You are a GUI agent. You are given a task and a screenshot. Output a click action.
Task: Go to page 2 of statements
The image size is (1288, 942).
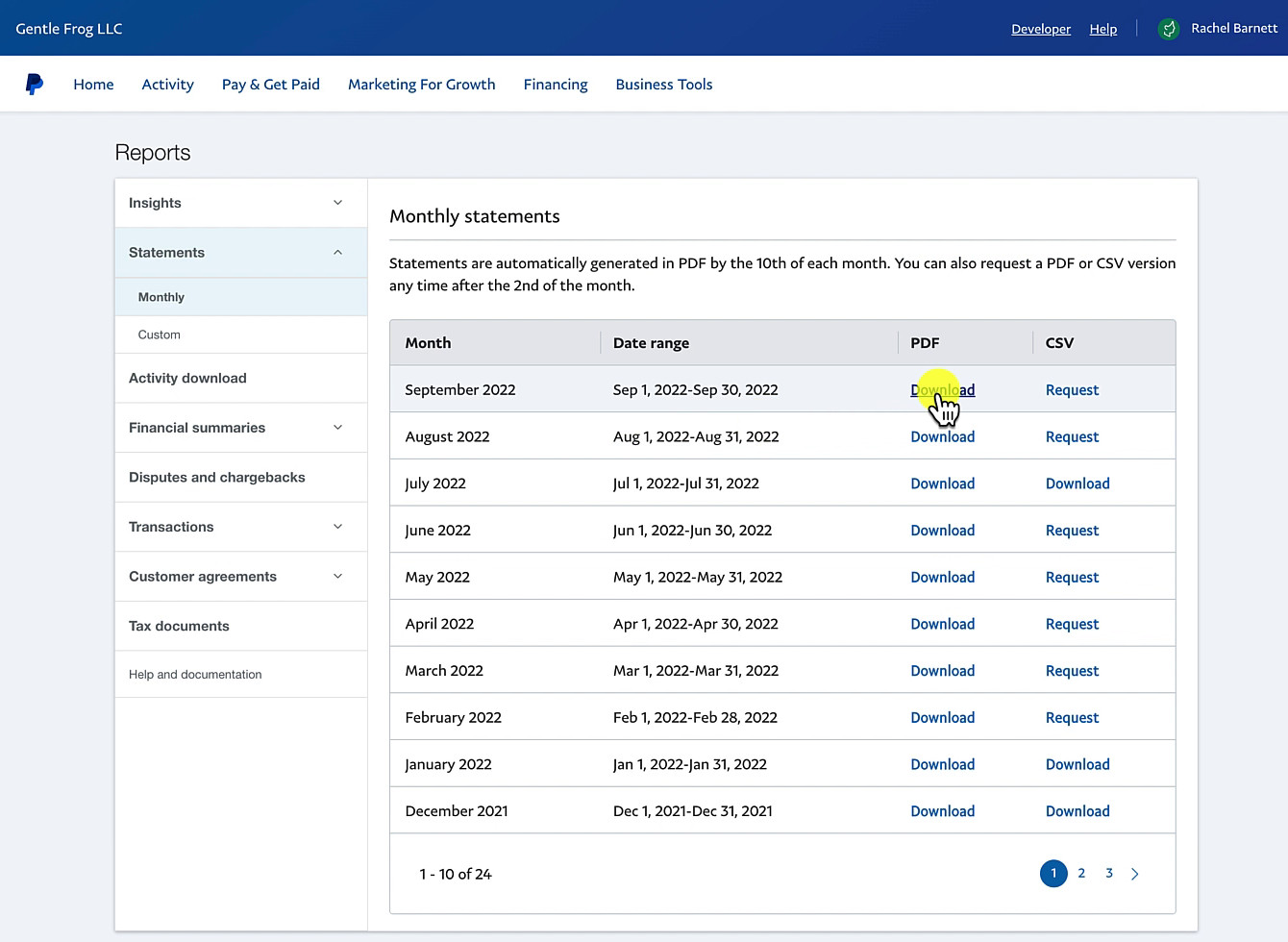pos(1081,873)
